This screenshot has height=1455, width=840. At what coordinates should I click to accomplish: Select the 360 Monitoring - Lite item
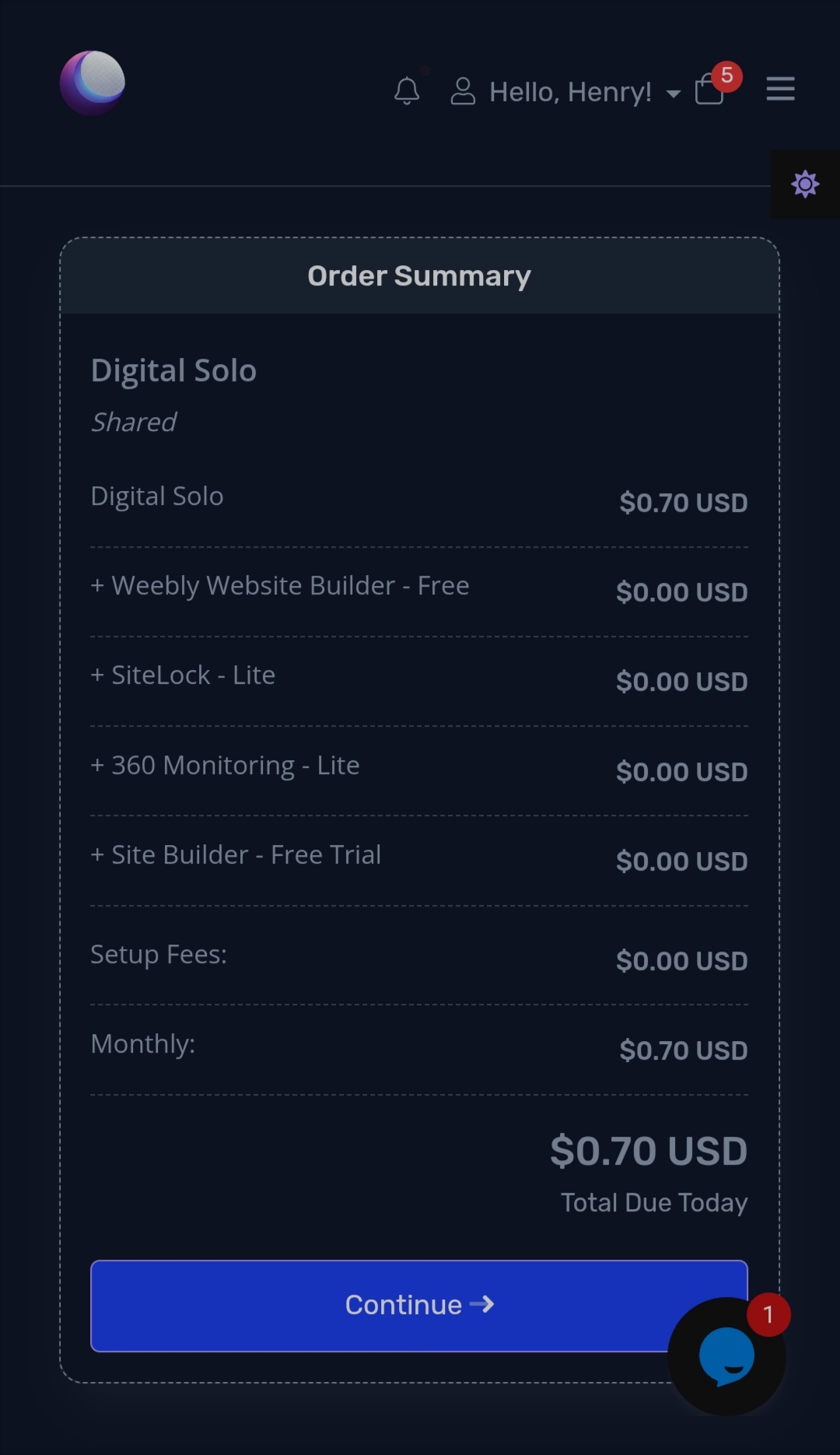[x=225, y=766]
